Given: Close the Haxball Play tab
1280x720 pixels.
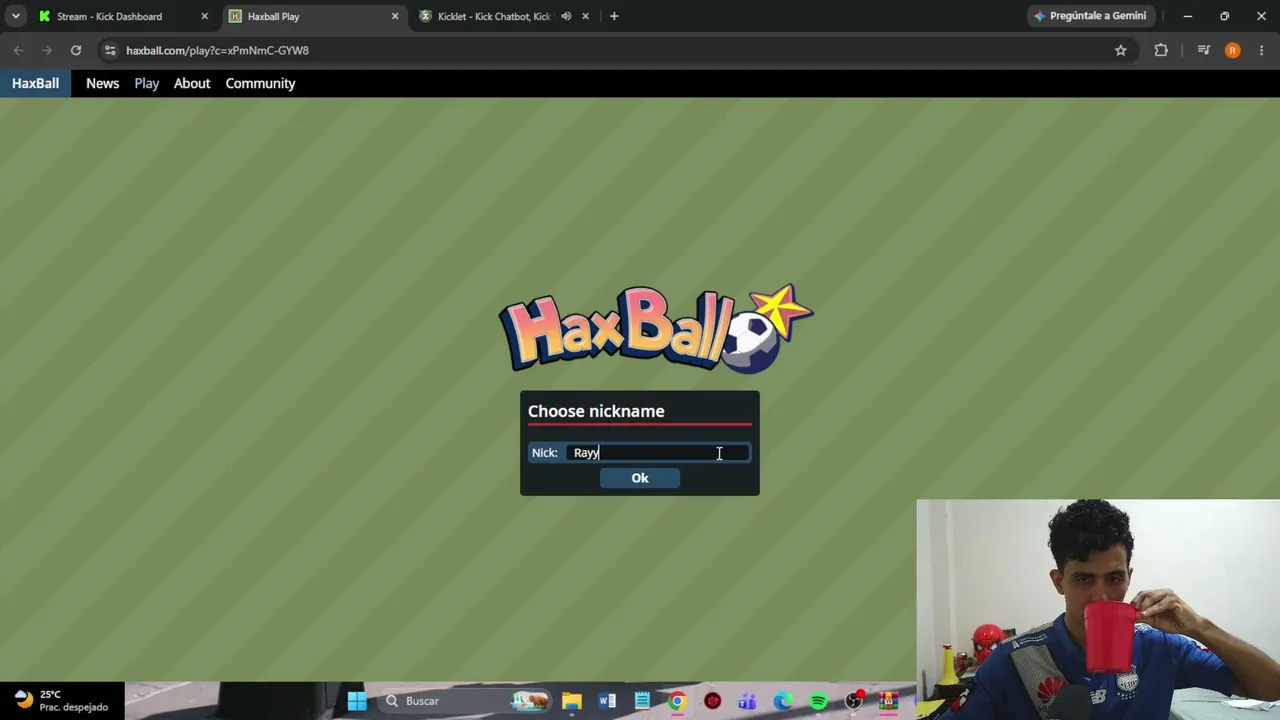Looking at the screenshot, I should pos(395,16).
